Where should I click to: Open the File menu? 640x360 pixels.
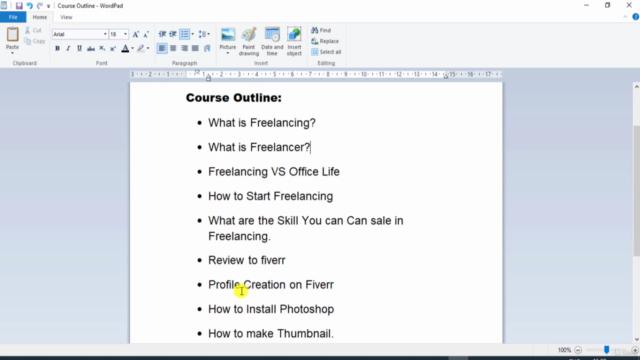tap(13, 17)
